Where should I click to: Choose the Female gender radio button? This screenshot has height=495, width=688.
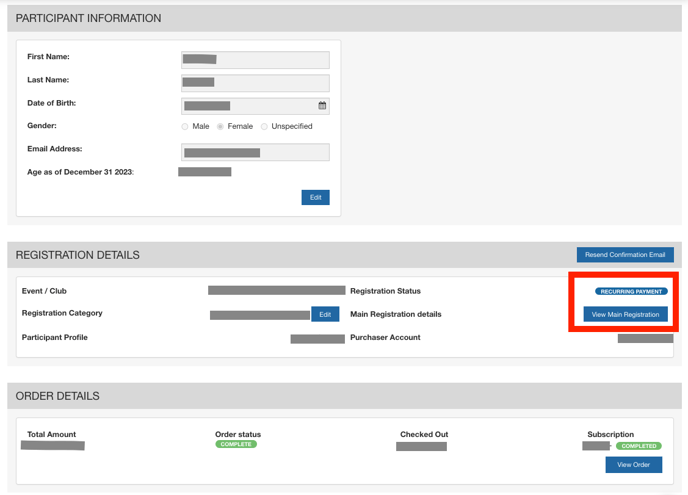(221, 127)
